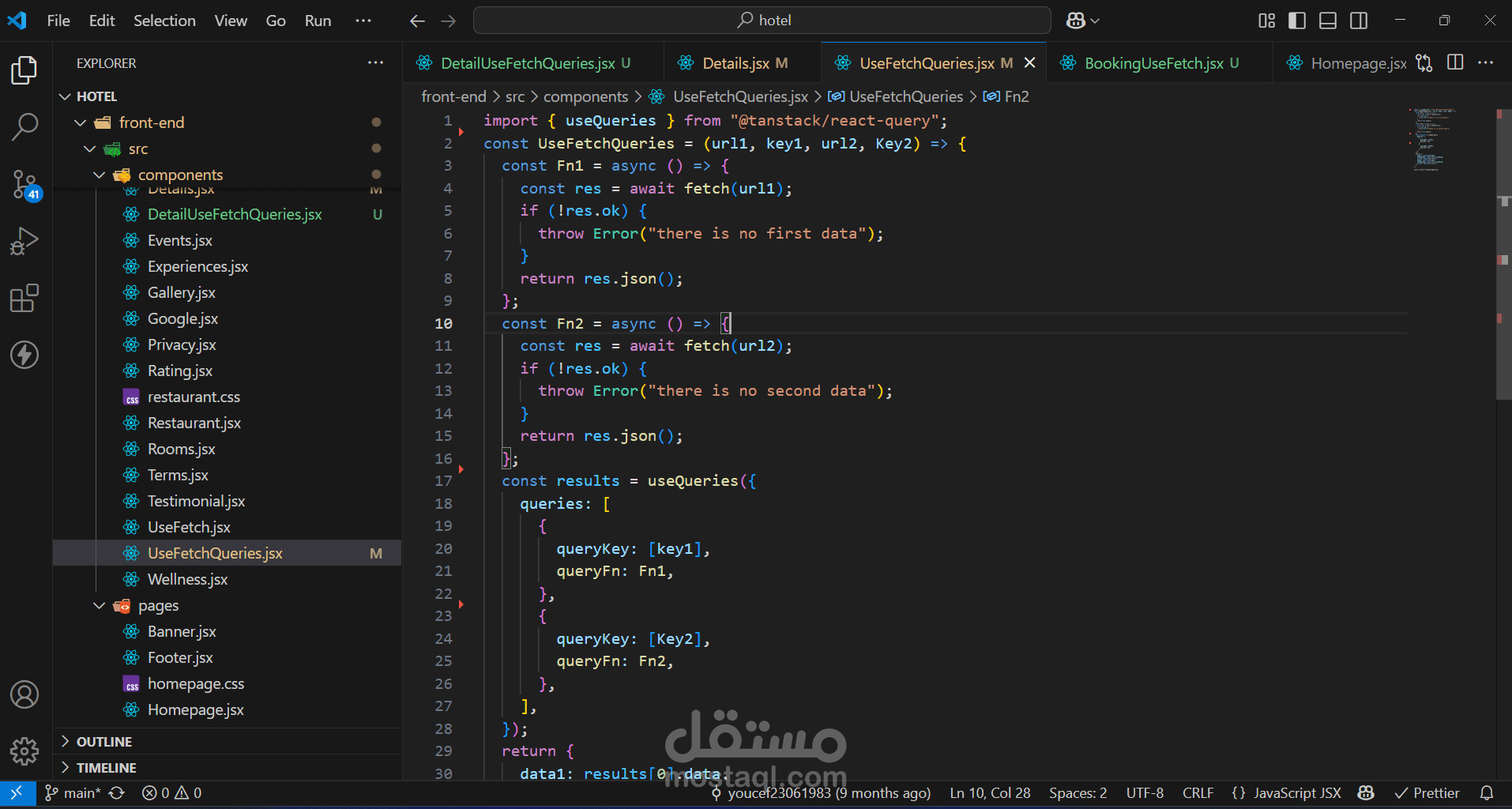Click the remote window indicator in status bar

(x=16, y=792)
